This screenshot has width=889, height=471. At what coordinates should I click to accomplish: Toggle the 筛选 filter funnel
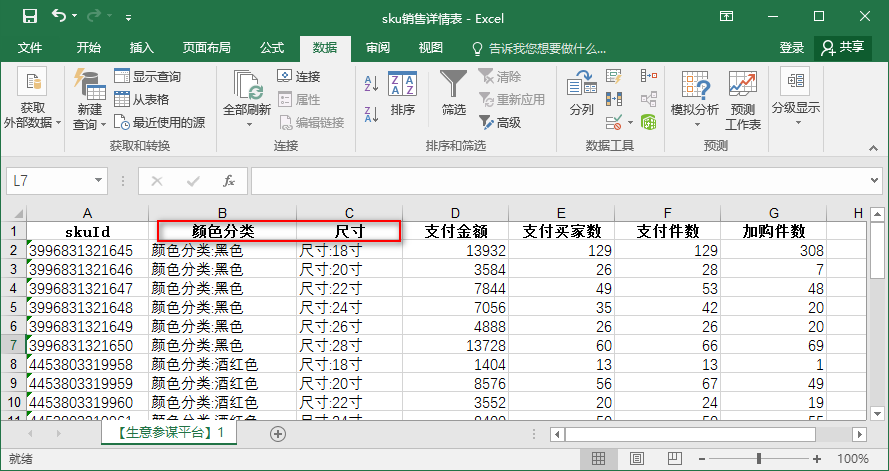[x=454, y=94]
